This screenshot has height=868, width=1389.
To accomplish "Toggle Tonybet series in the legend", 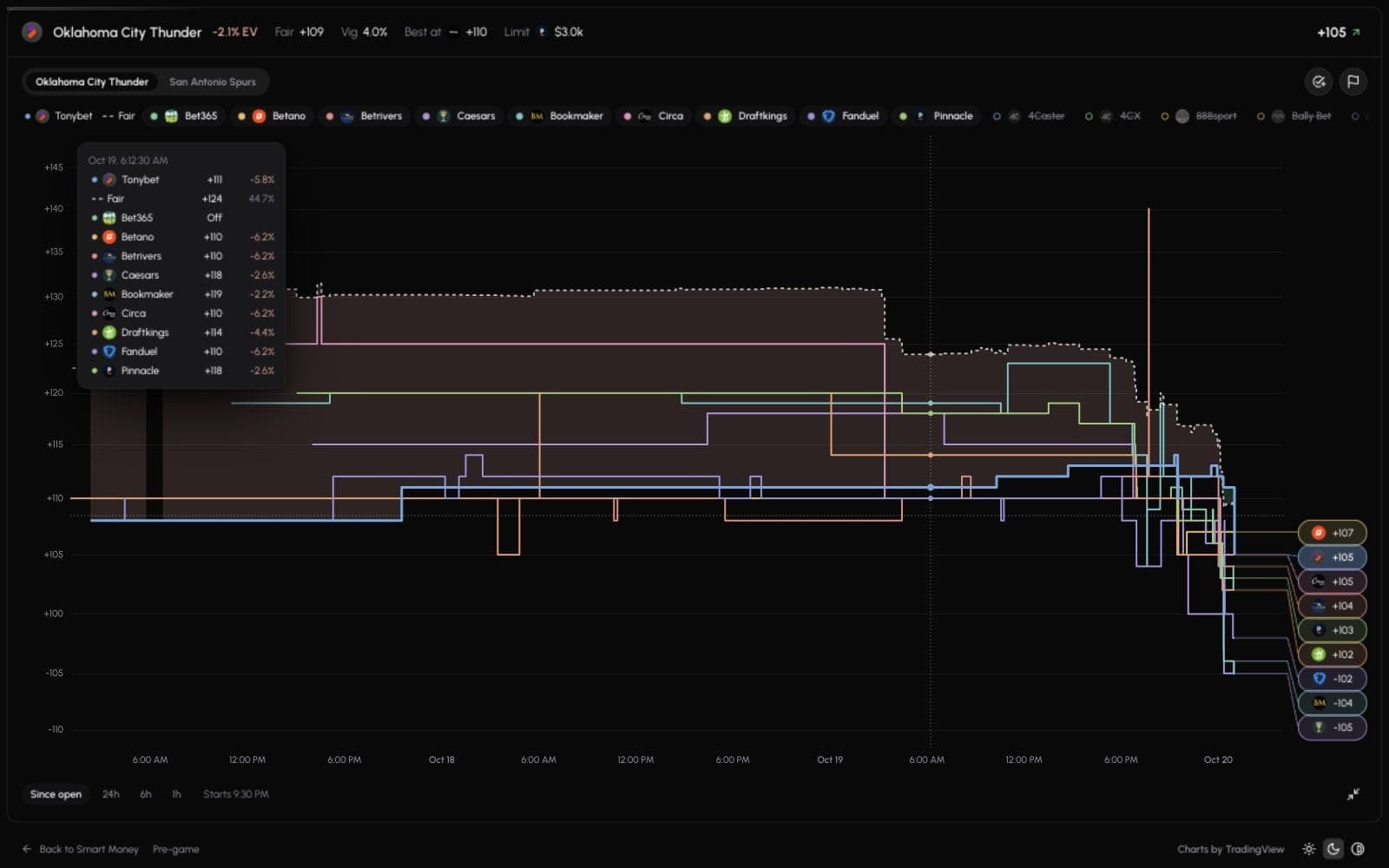I will tap(58, 116).
